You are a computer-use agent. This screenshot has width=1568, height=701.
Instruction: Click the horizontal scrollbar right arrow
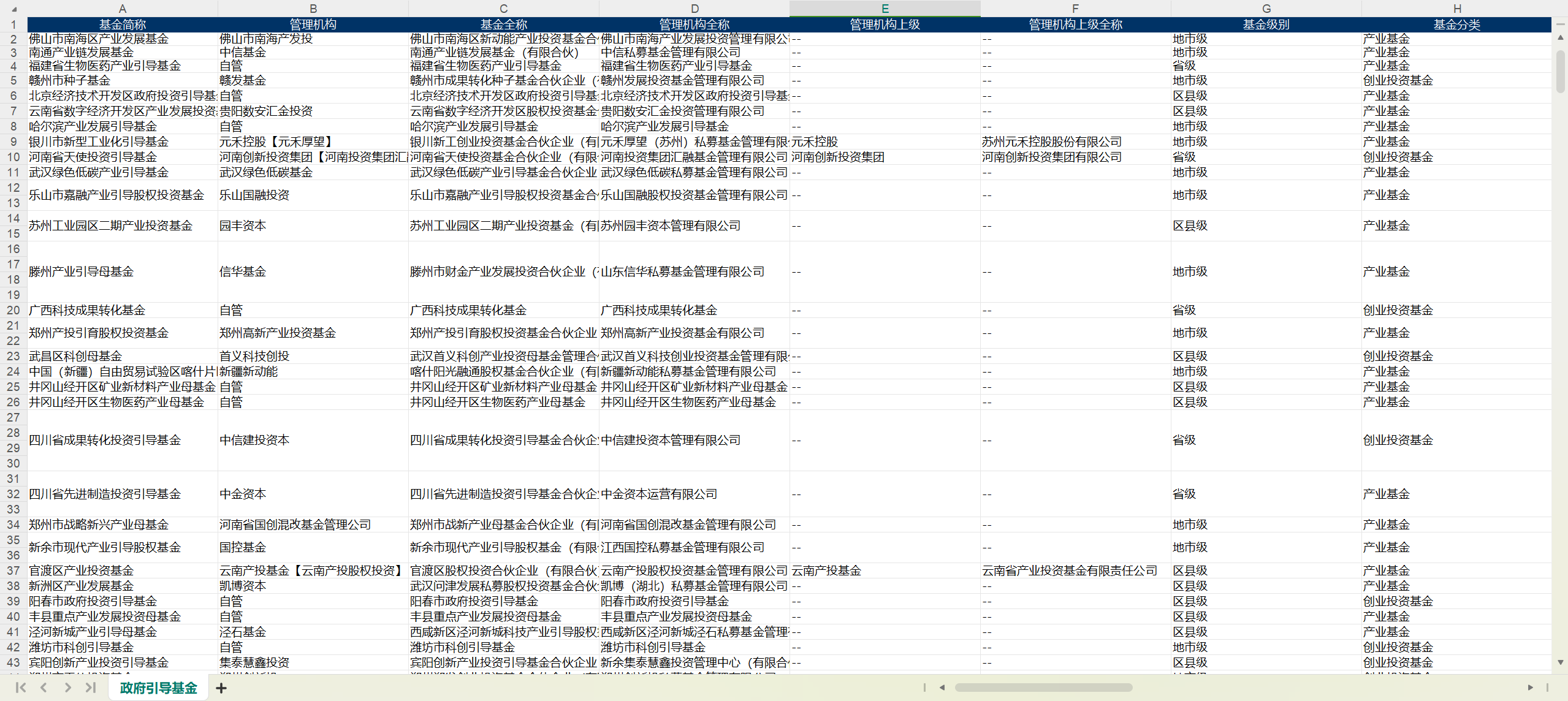1530,688
